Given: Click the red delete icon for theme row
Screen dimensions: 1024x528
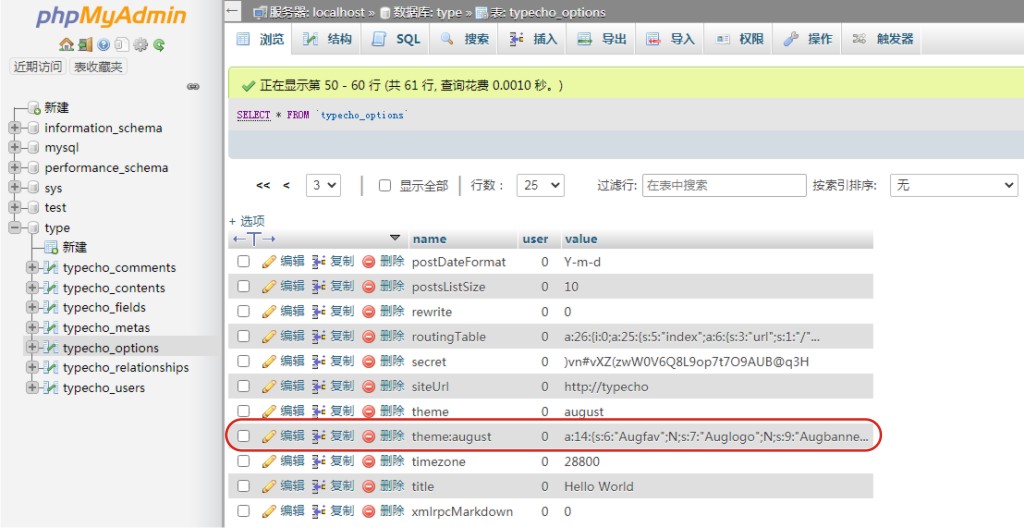Looking at the screenshot, I should point(368,412).
